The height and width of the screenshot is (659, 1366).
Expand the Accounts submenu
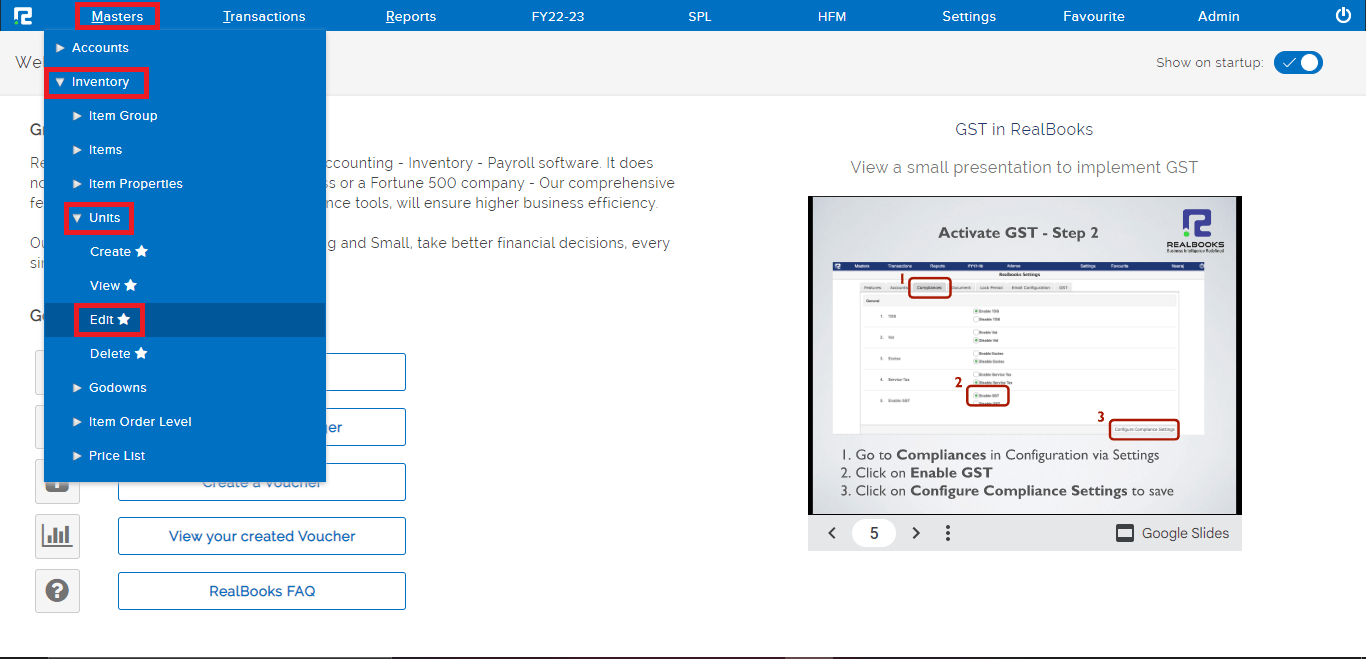point(100,48)
